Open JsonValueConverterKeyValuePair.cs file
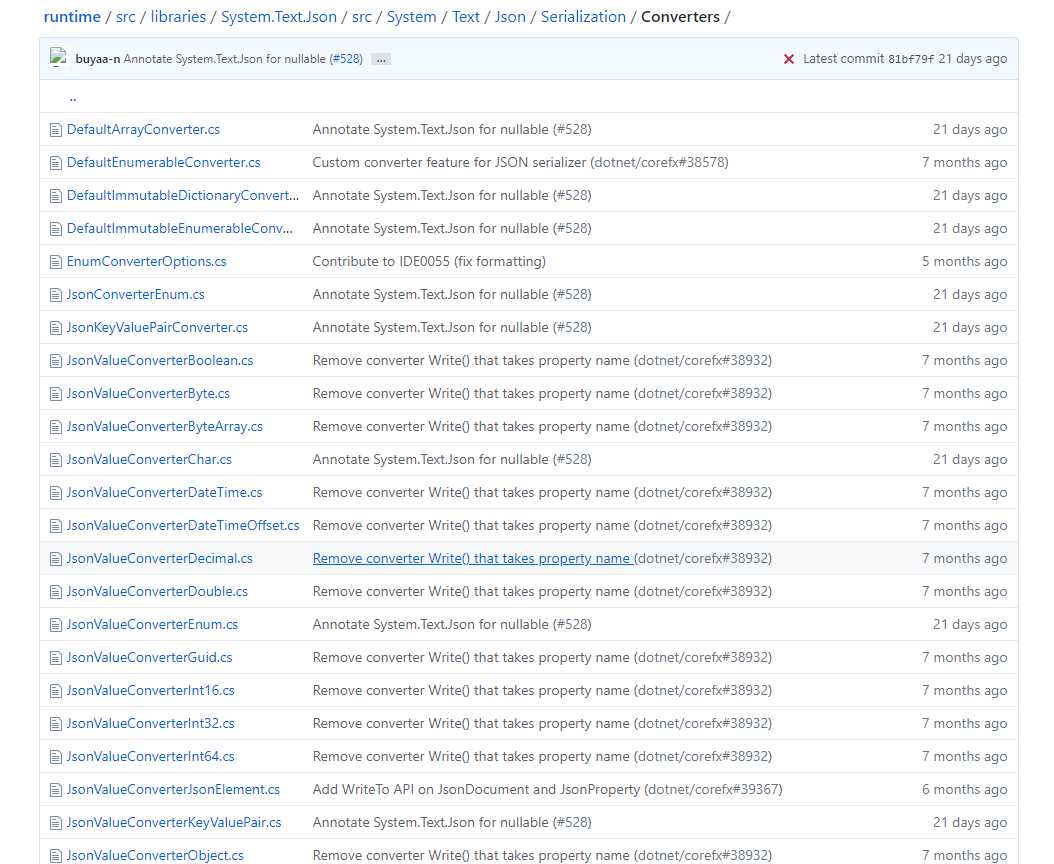The image size is (1054, 864). 174,822
